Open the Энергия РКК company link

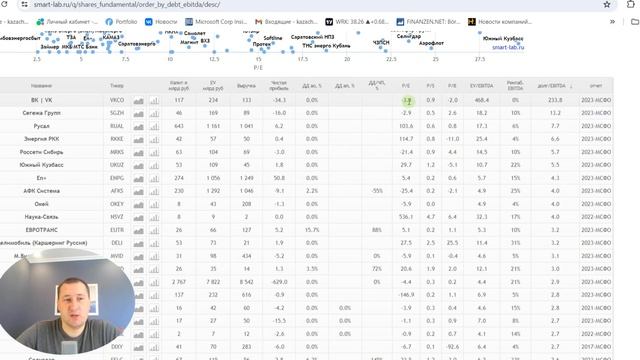click(x=41, y=139)
